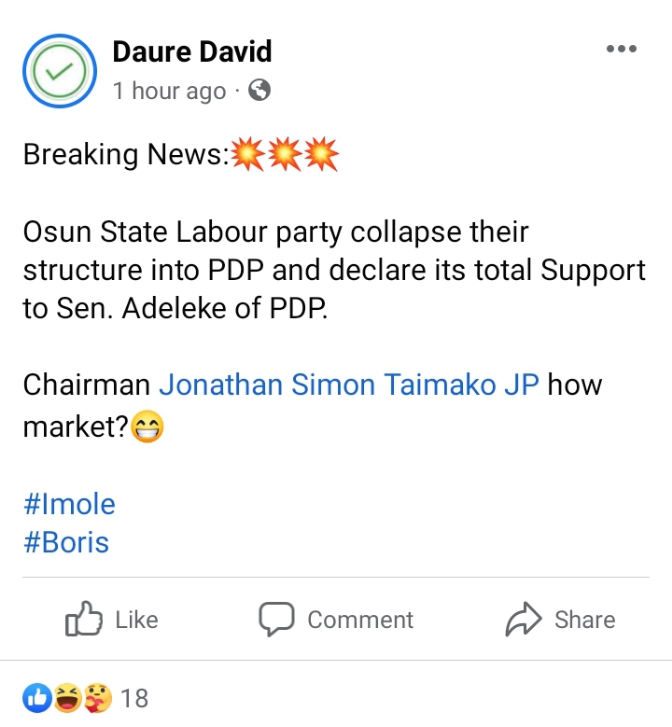The image size is (672, 727).
Task: Open the #Boris hashtag
Action: (66, 542)
